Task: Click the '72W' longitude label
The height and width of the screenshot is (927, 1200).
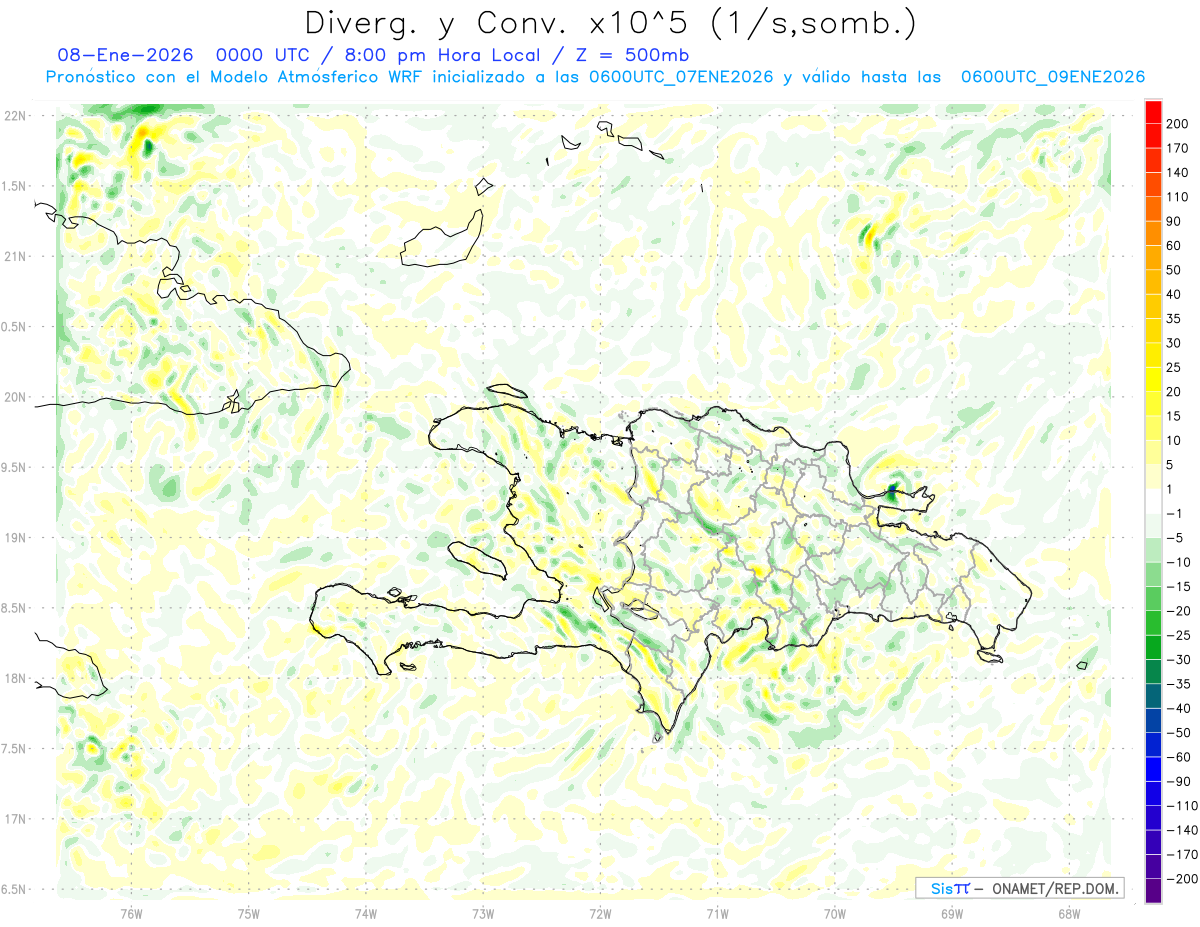Action: (x=600, y=914)
